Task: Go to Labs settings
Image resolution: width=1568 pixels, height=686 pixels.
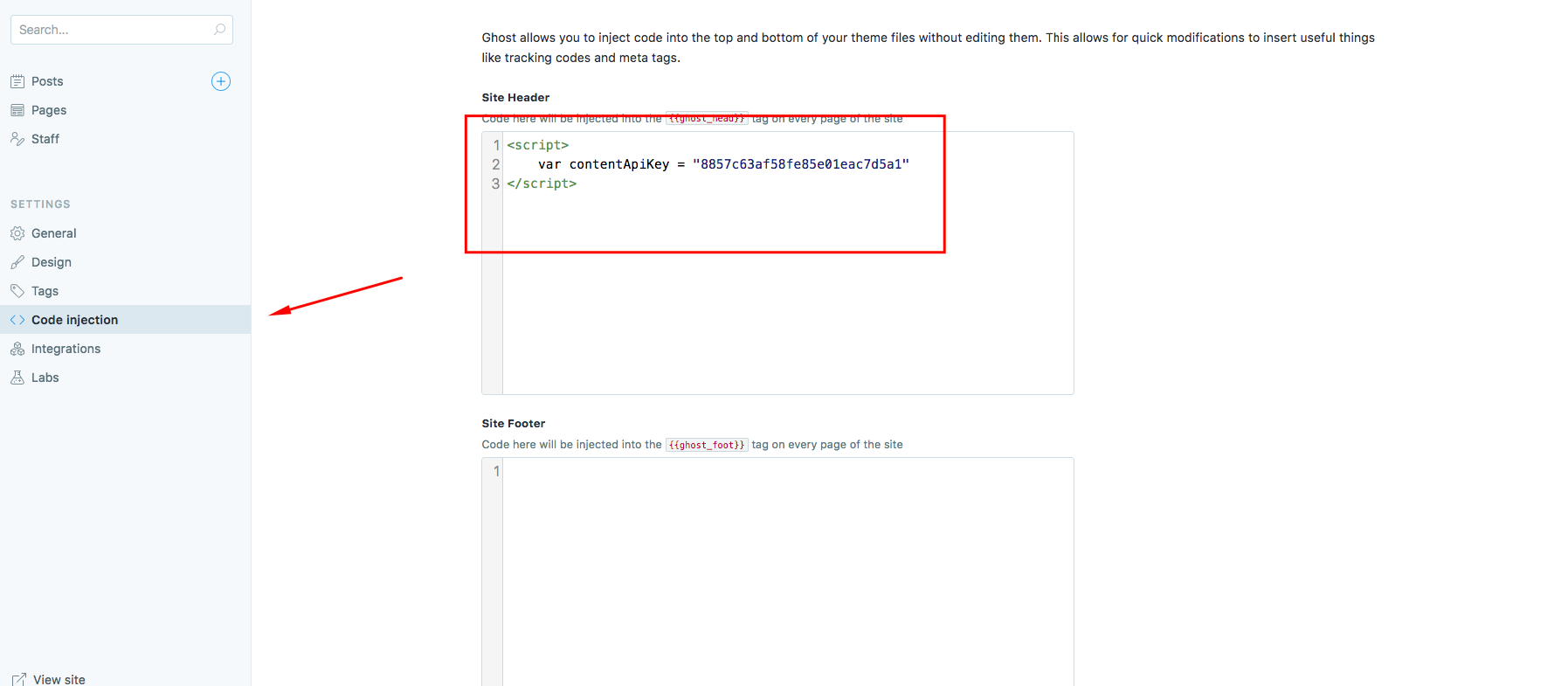Action: pyautogui.click(x=45, y=378)
